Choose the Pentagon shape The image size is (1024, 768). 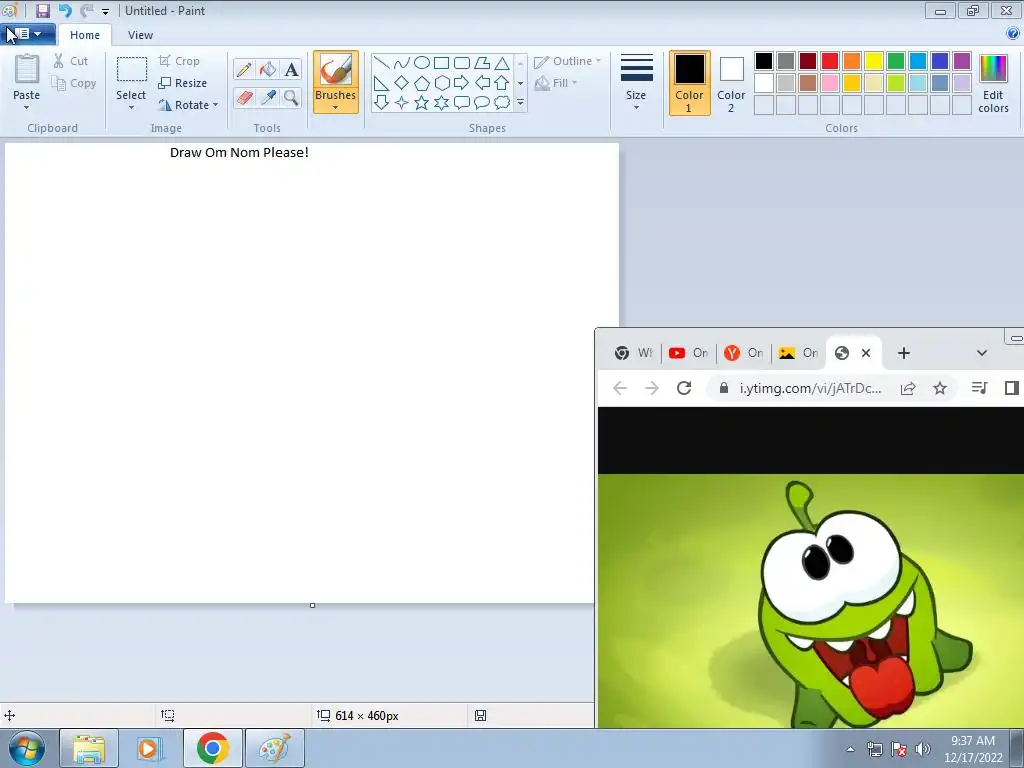point(422,83)
